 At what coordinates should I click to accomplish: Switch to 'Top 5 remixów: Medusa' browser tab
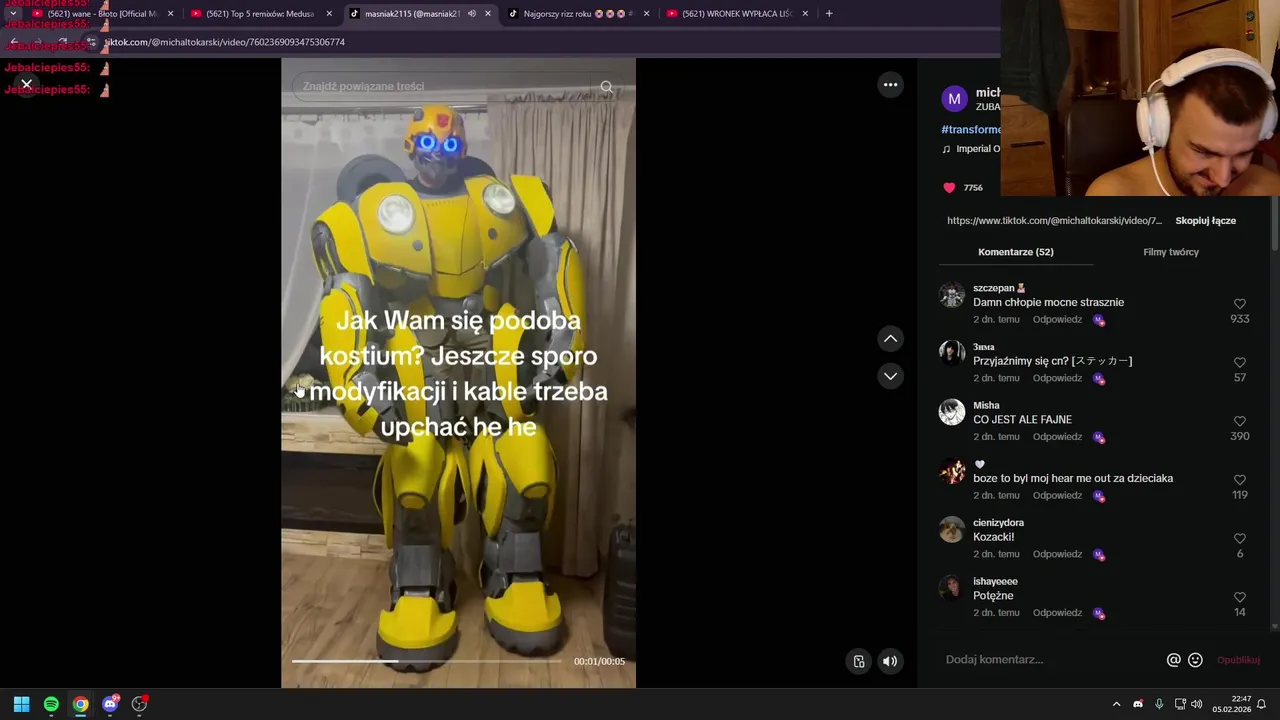click(x=260, y=14)
